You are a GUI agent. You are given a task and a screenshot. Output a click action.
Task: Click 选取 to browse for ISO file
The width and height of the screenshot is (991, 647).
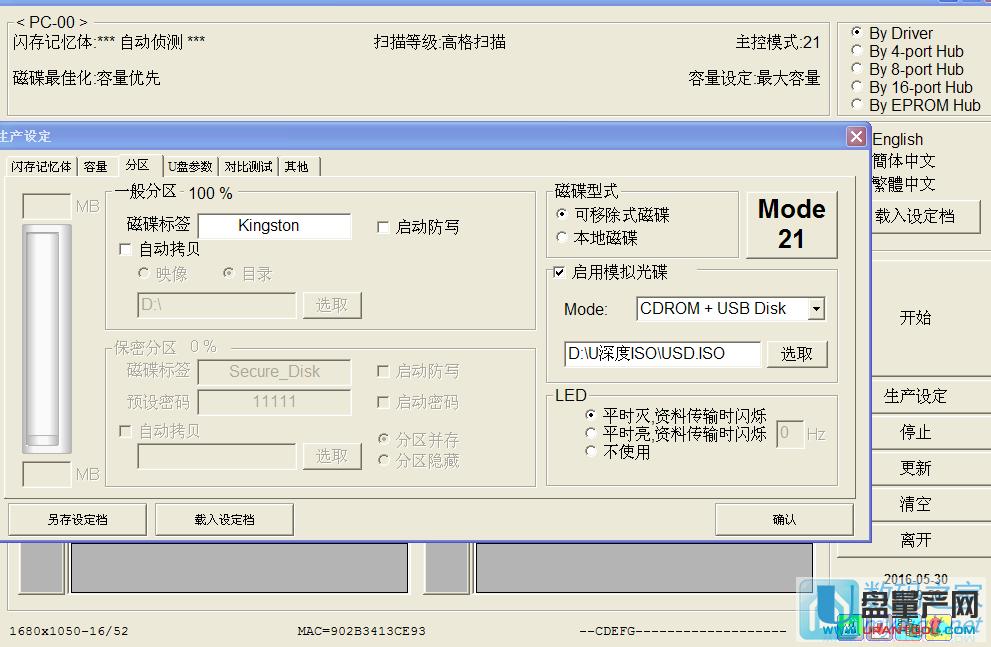click(x=797, y=354)
